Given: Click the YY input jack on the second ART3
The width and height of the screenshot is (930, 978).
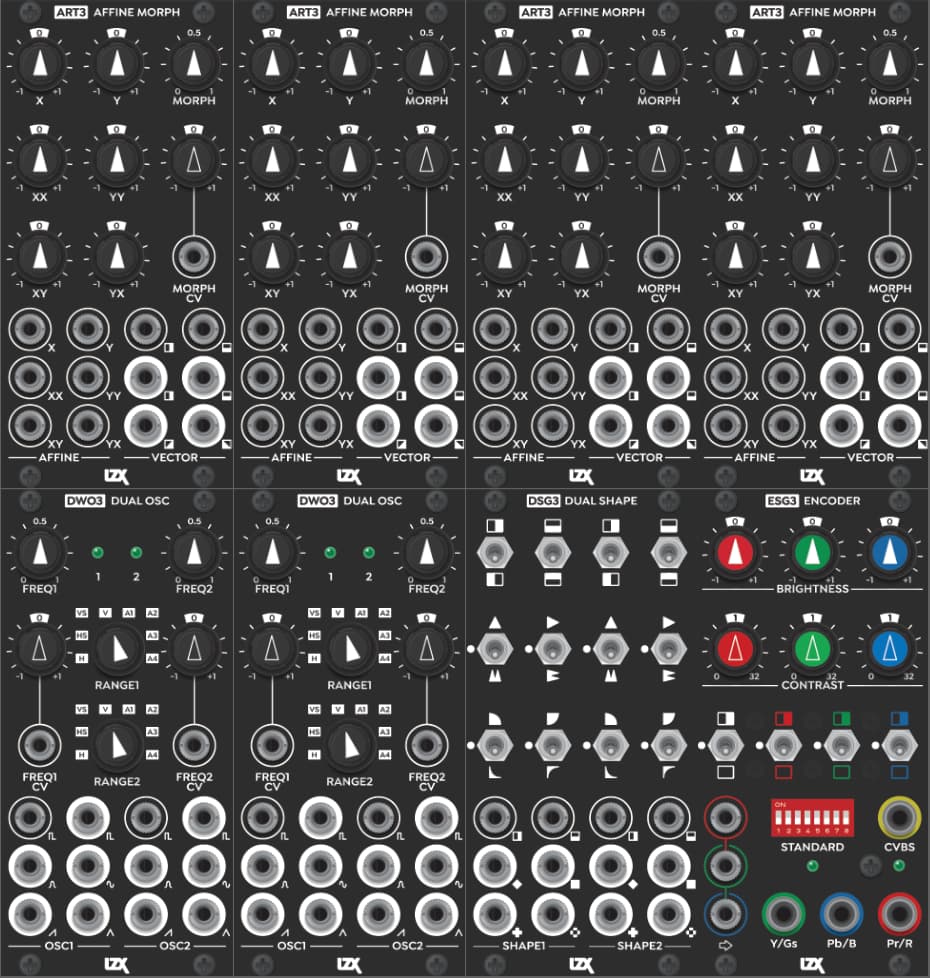Looking at the screenshot, I should coord(320,377).
